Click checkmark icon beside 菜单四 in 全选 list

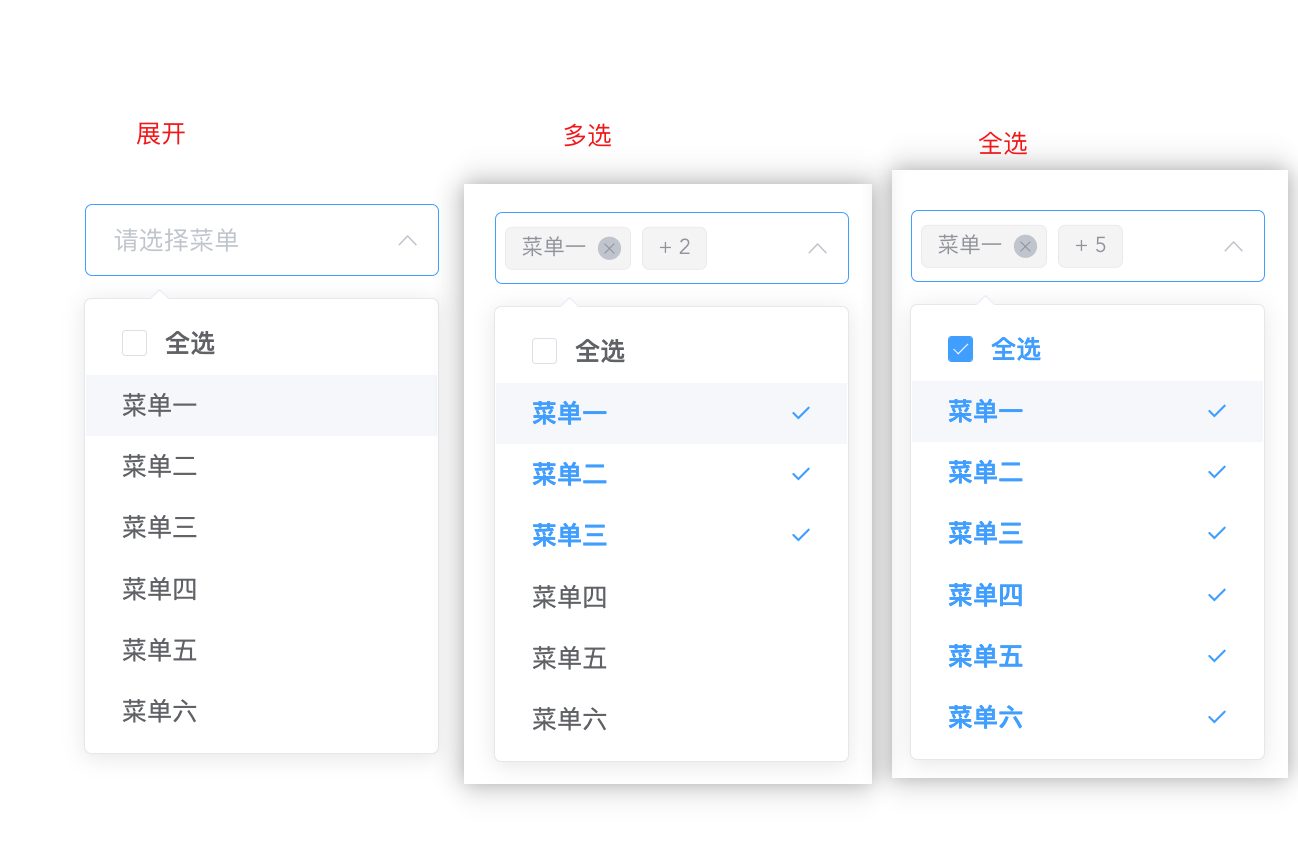point(1217,594)
